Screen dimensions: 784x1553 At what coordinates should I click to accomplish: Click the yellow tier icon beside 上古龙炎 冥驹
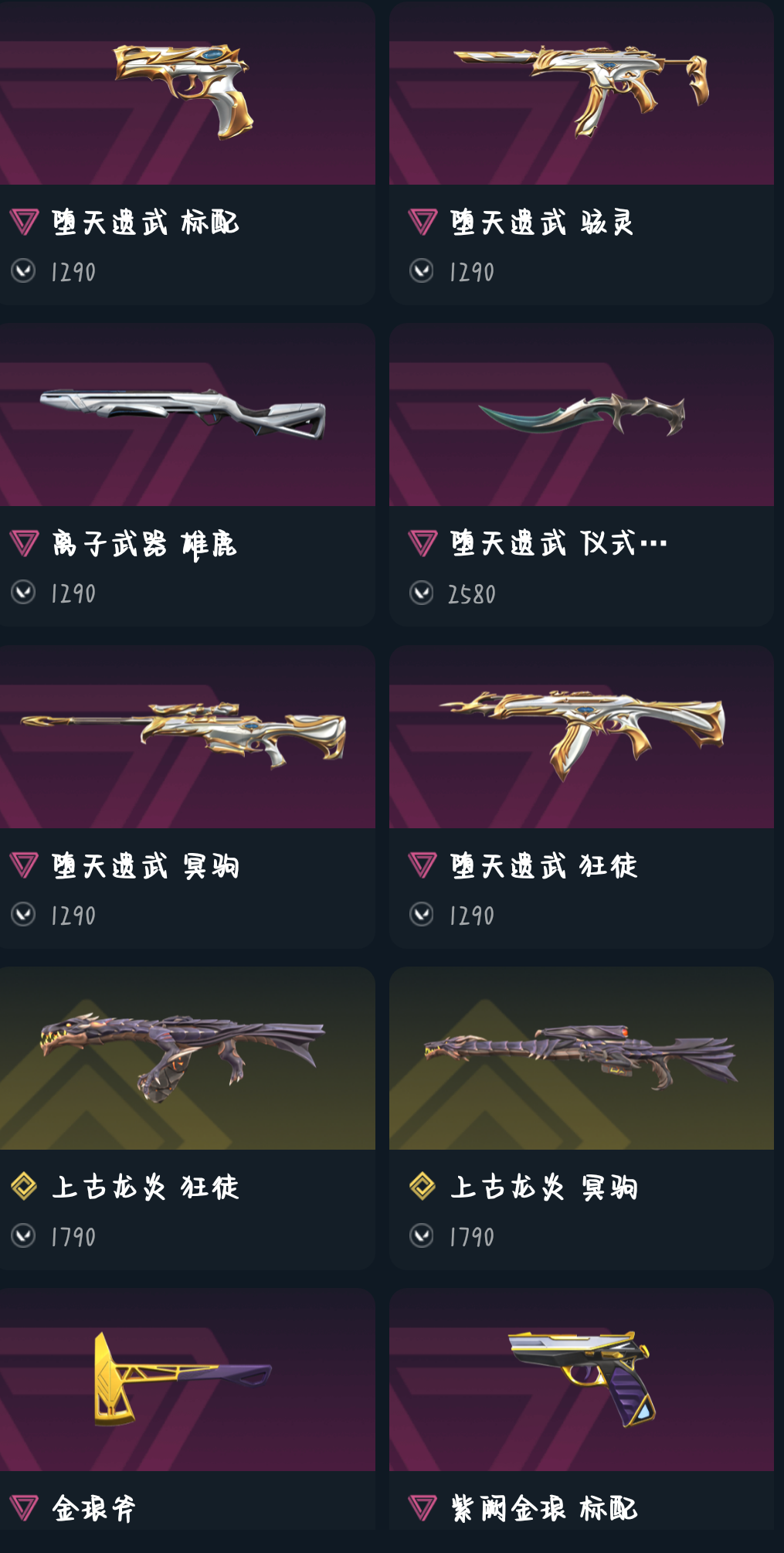pyautogui.click(x=423, y=1186)
